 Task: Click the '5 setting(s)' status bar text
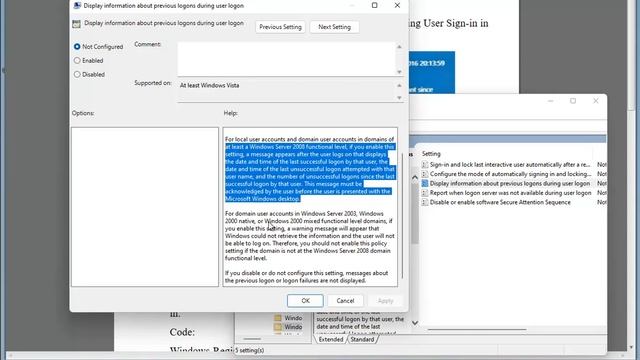pos(250,351)
